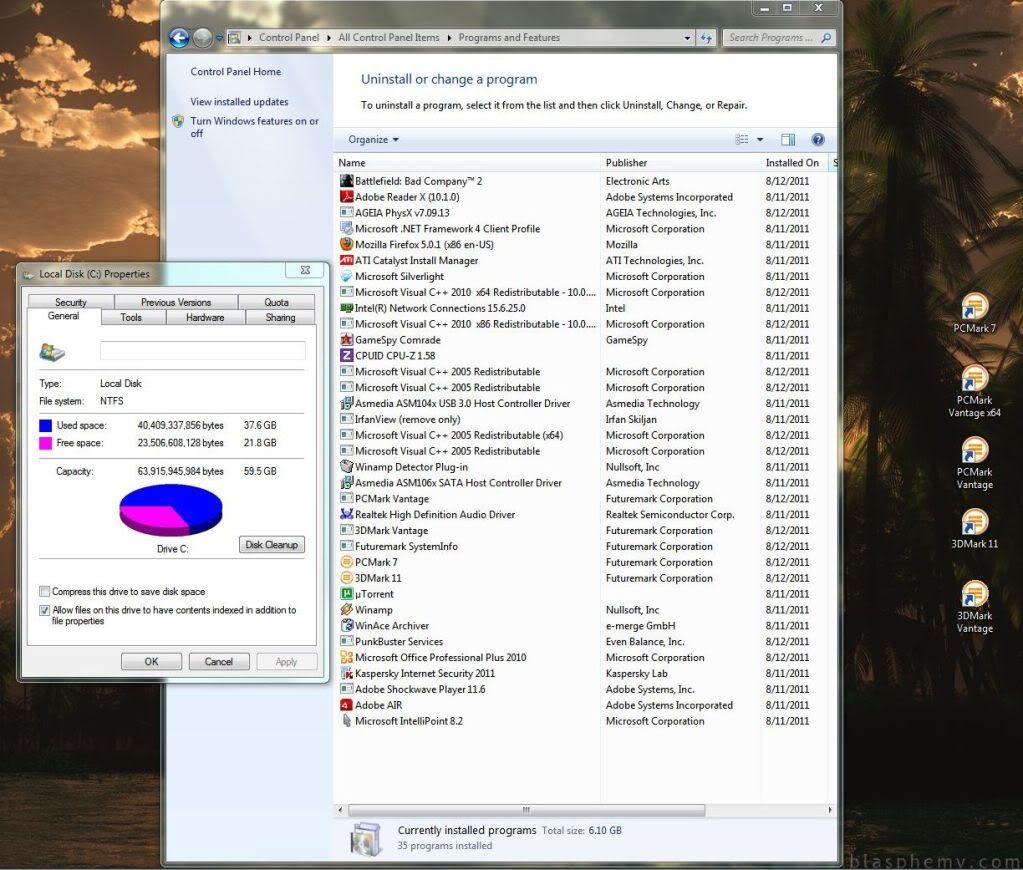Viewport: 1023px width, 870px height.
Task: Click the help question mark icon
Action: 817,139
